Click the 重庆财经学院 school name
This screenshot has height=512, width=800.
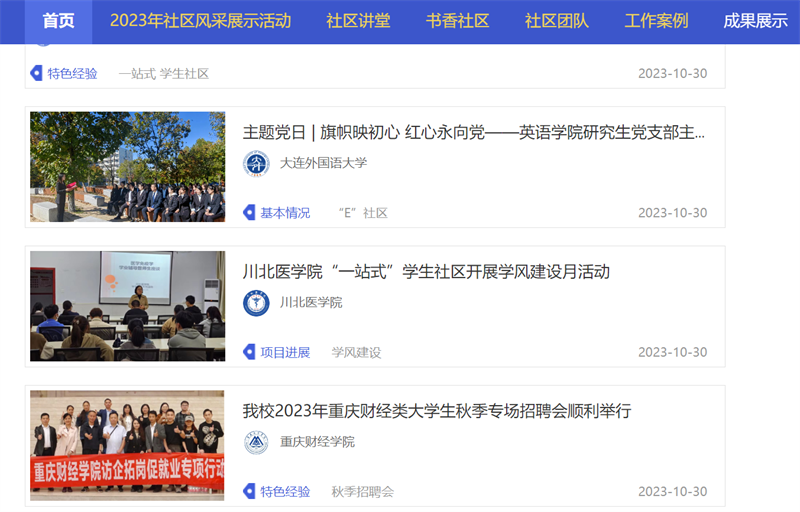317,442
